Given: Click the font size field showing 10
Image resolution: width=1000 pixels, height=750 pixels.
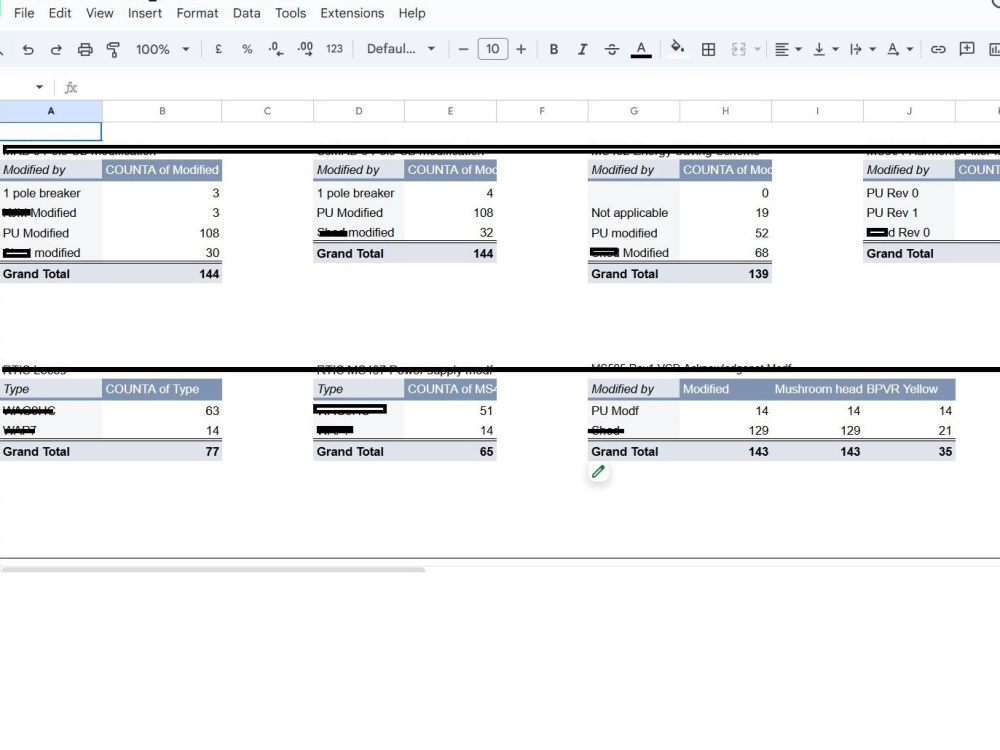Looking at the screenshot, I should click(493, 49).
